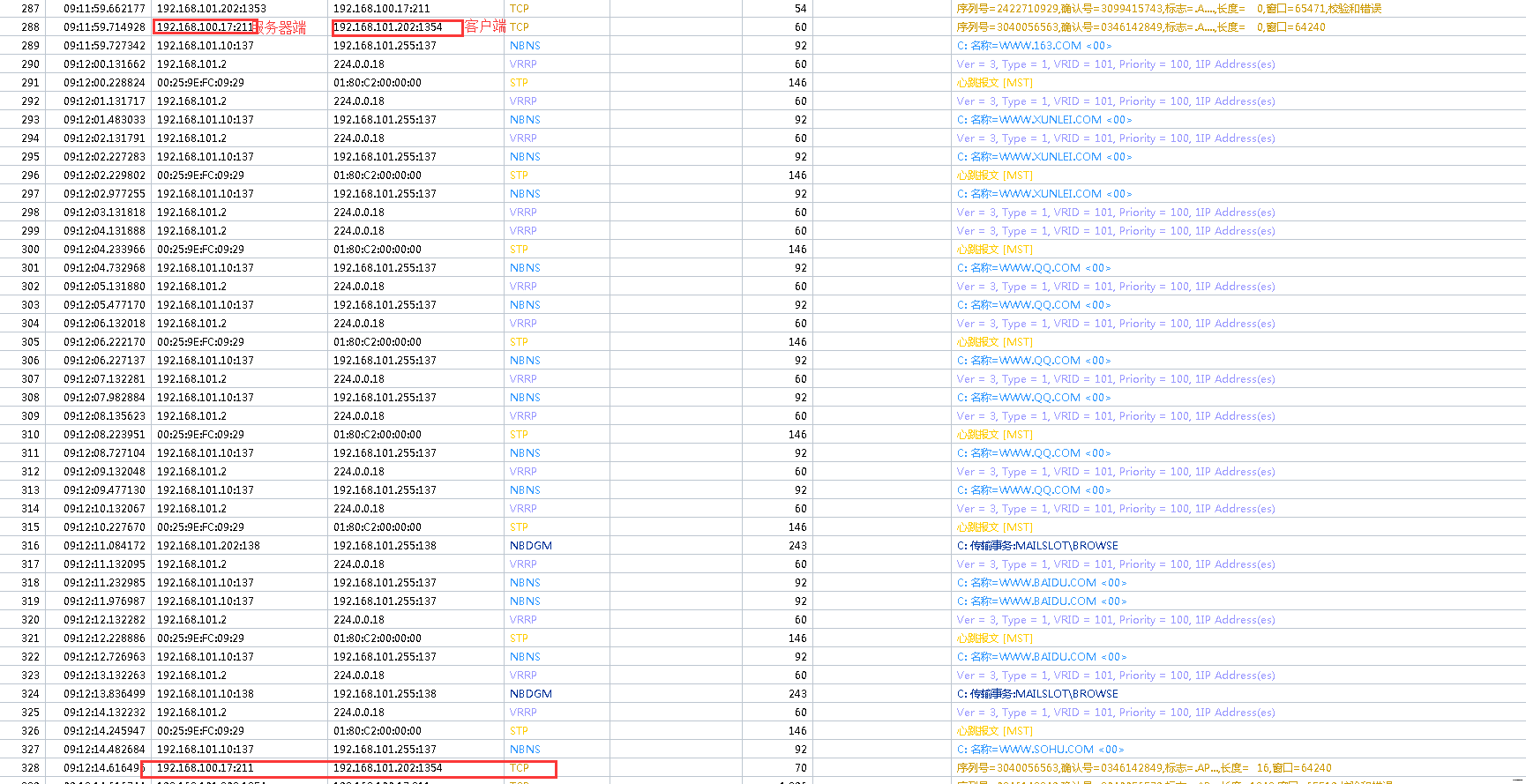Click the length value 146 in packet 296
Image resolution: width=1526 pixels, height=784 pixels.
tap(797, 175)
